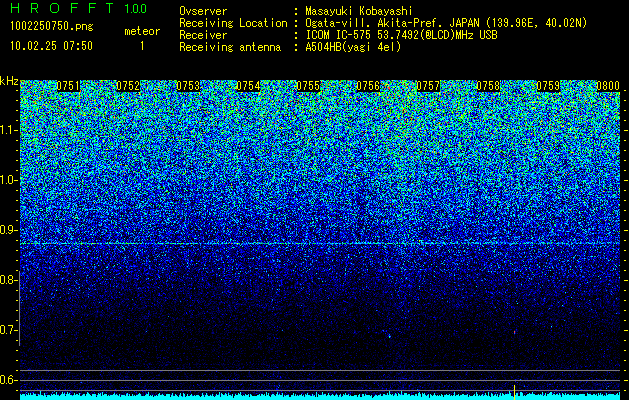Click the kHz axis unit label
This screenshot has height=400, width=629.
(x=9, y=81)
